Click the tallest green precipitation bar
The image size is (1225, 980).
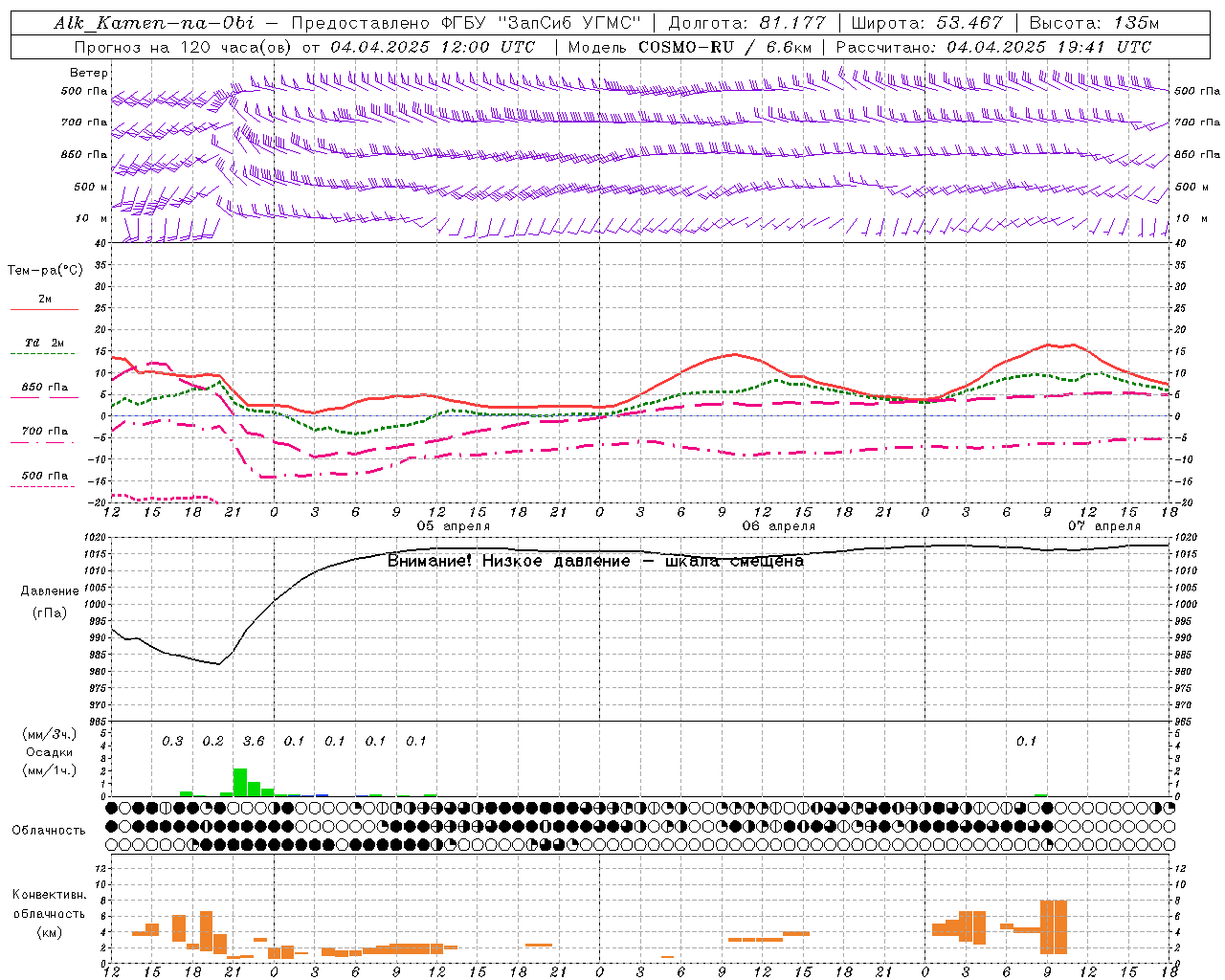240,783
